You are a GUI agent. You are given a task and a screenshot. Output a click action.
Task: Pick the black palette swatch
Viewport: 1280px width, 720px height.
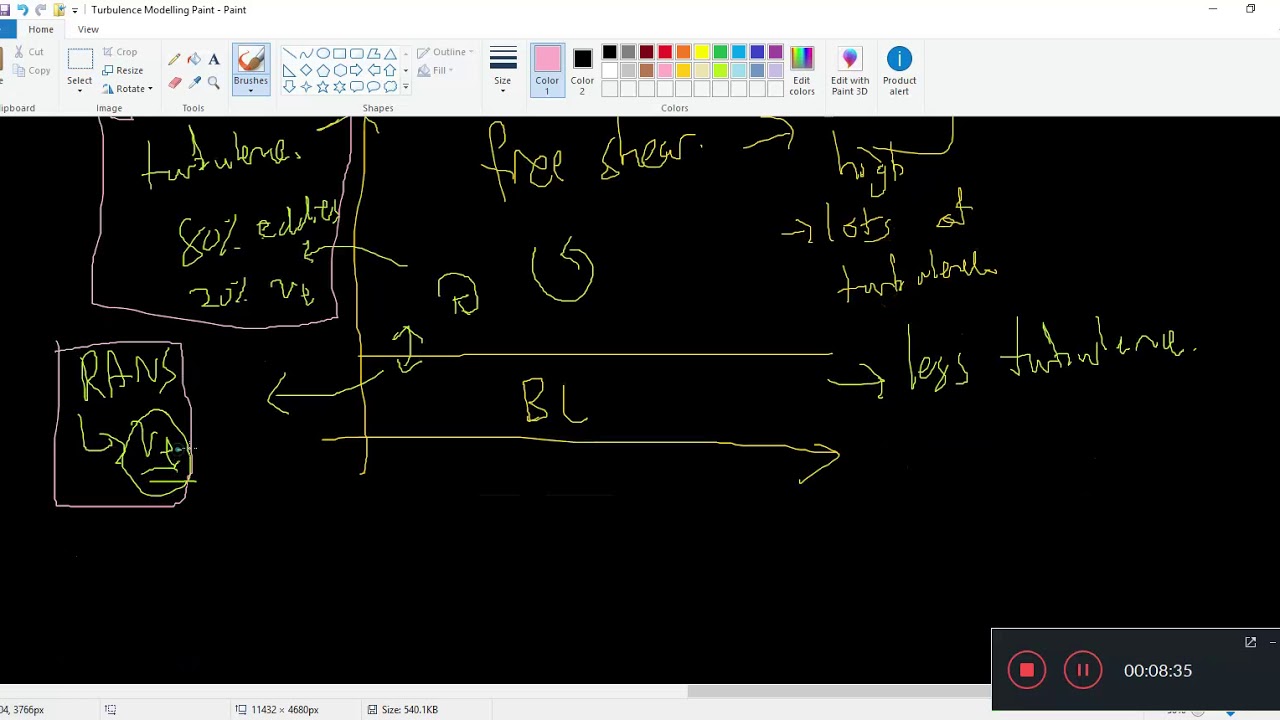pos(609,52)
